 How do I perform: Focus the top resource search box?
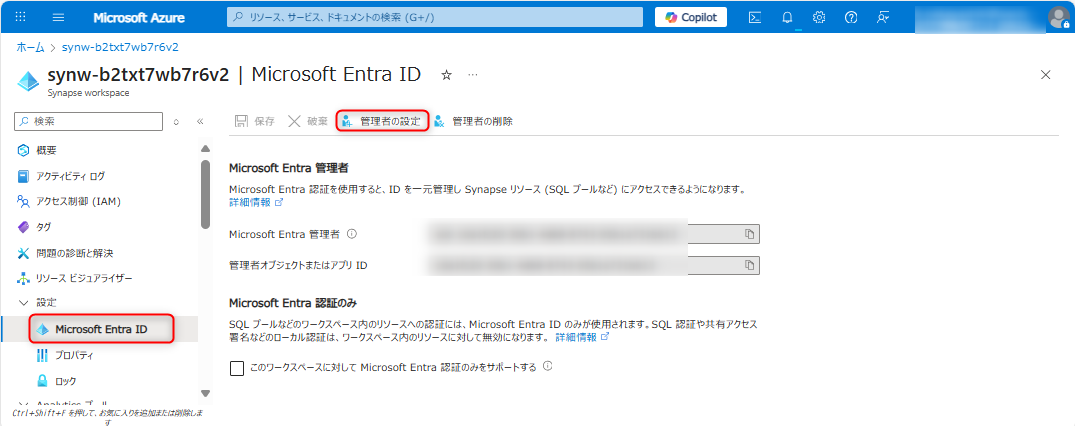coord(435,17)
